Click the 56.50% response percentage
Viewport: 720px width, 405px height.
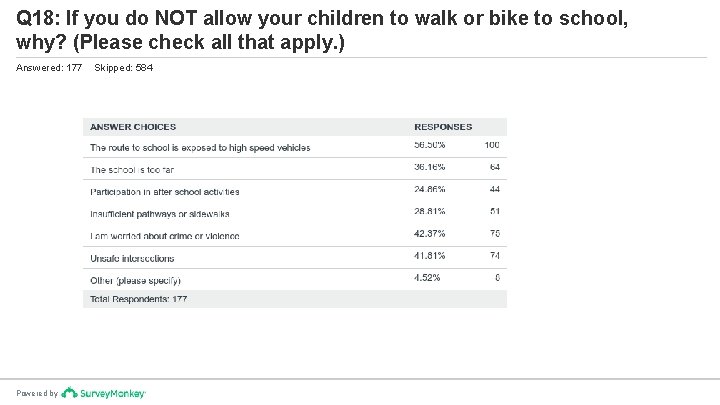coord(431,146)
